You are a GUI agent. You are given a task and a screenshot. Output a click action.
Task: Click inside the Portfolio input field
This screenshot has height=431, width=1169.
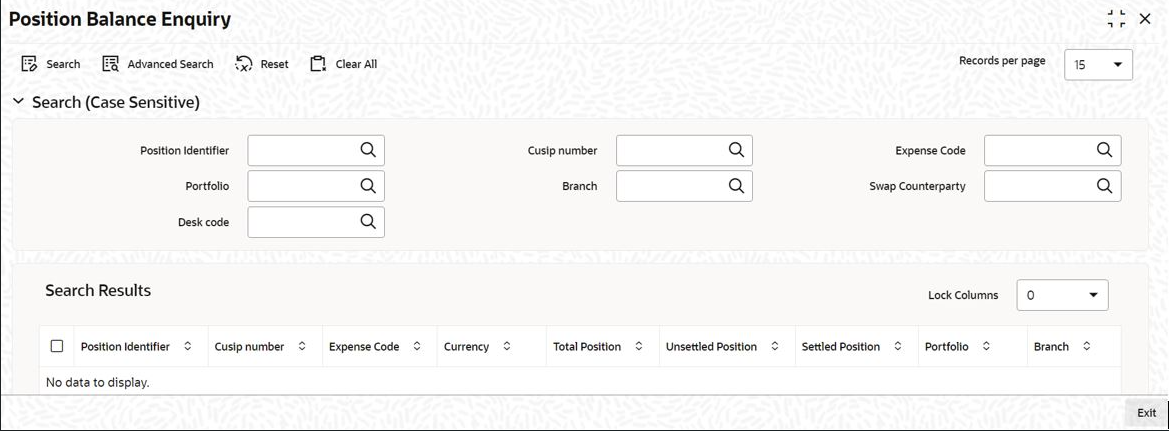[x=303, y=186]
